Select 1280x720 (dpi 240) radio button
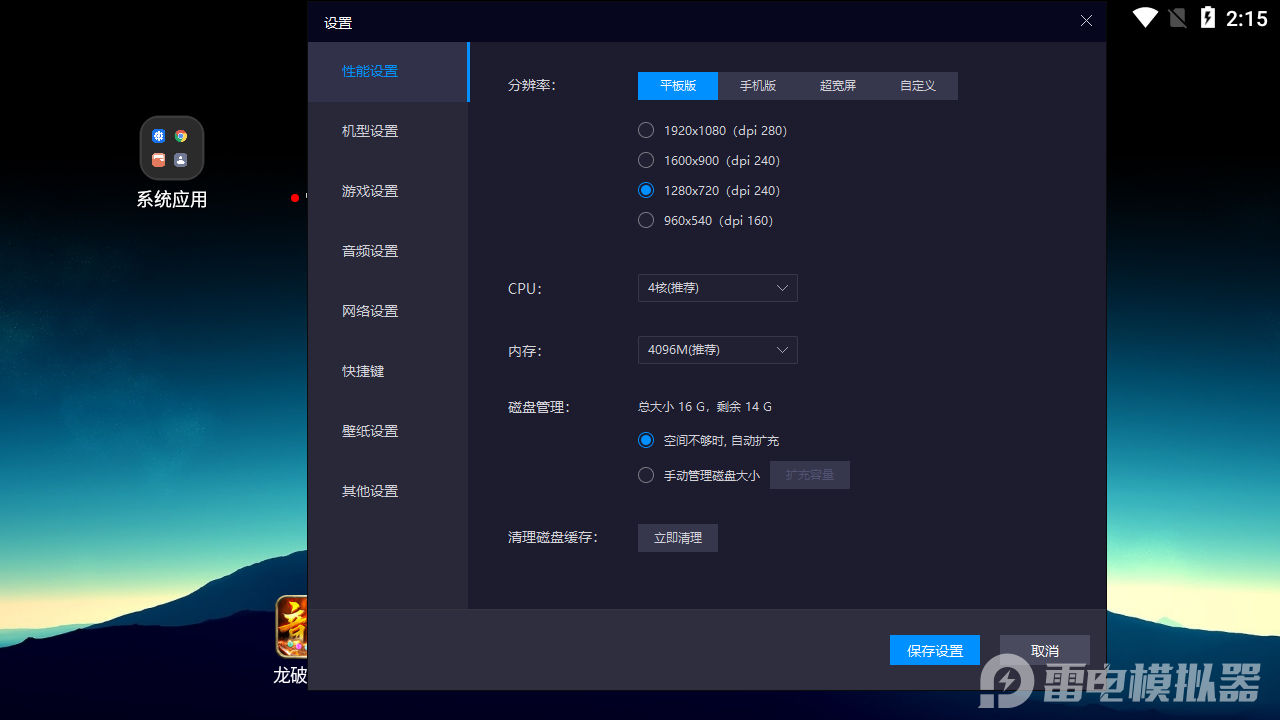The image size is (1280, 720). [646, 190]
